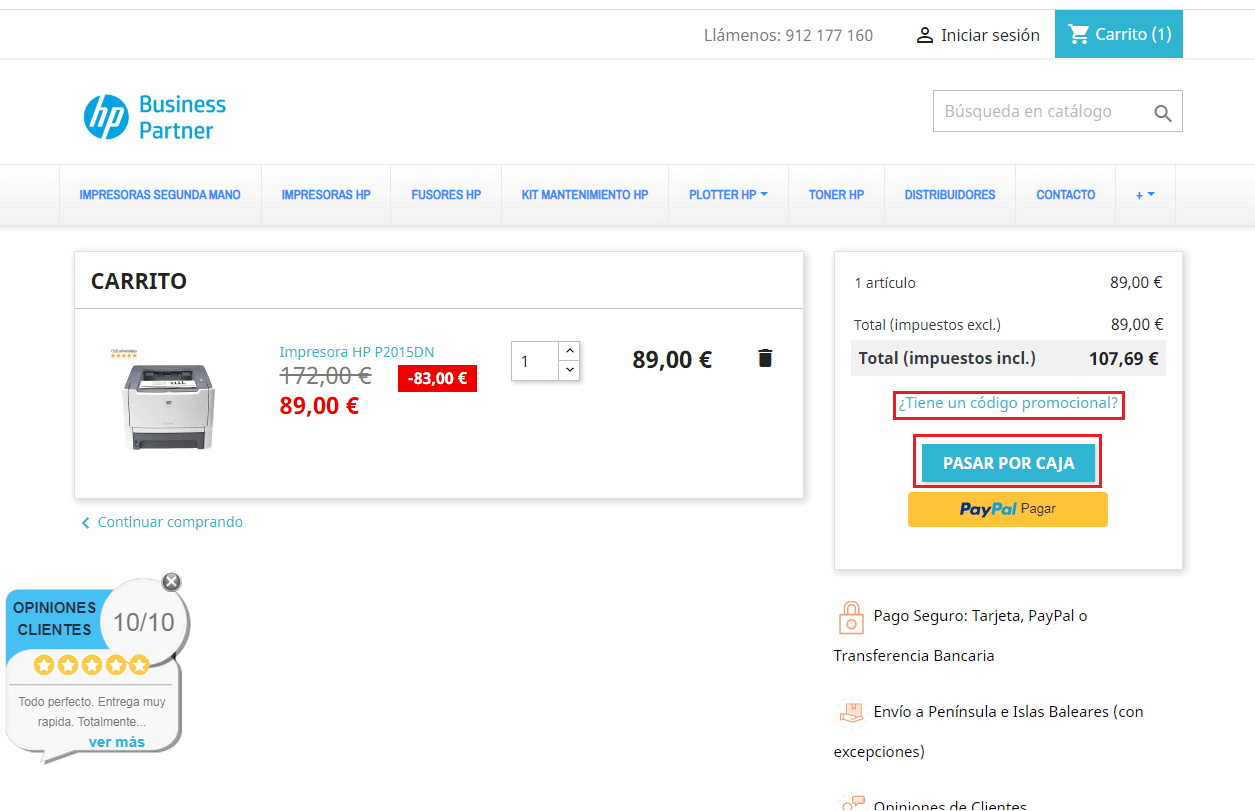Click the back chevron by Continuar comprando

(86, 523)
